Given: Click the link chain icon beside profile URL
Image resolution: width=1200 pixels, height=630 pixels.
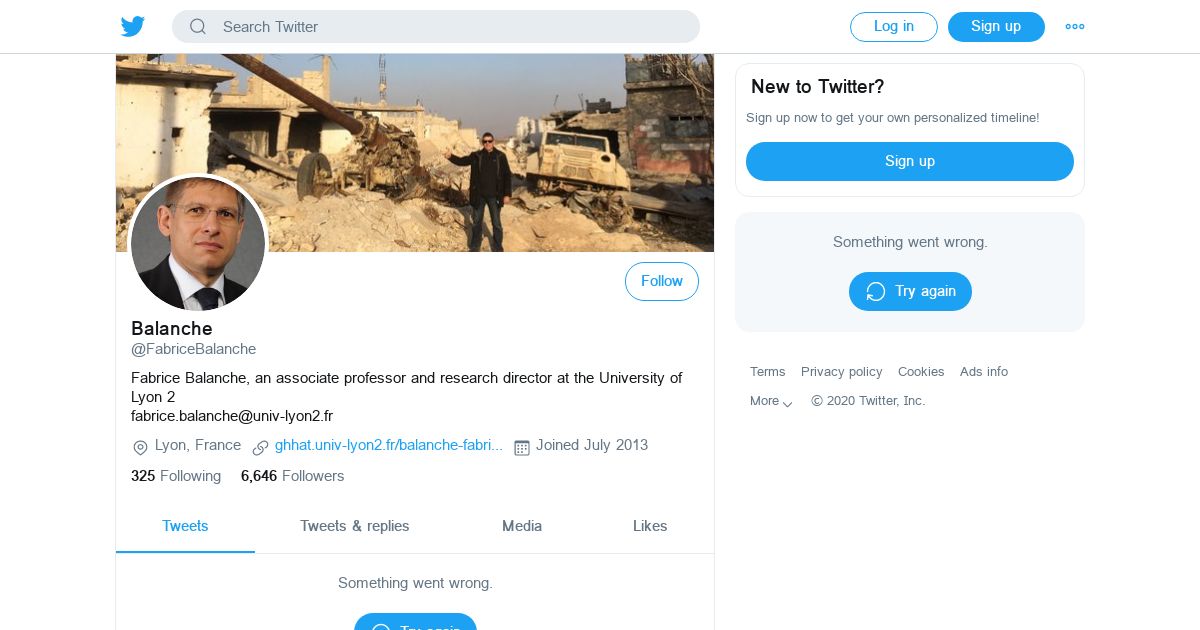Looking at the screenshot, I should [x=260, y=447].
